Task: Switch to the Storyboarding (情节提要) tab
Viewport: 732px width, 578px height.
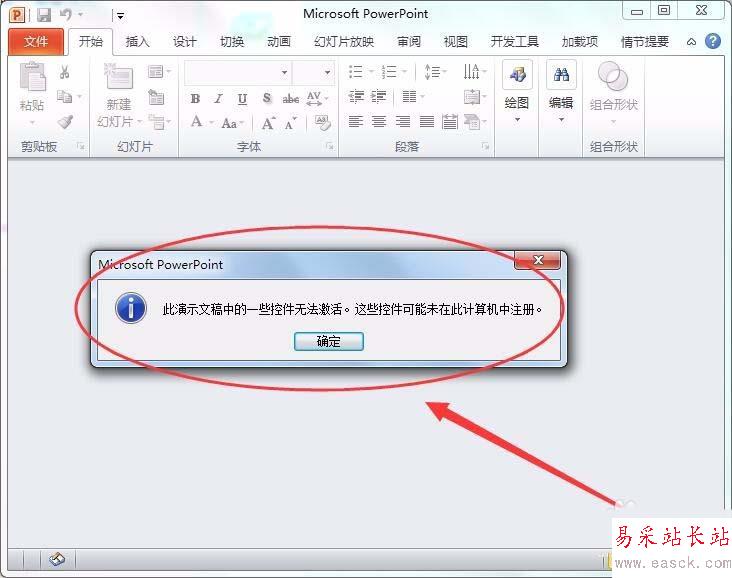Action: coord(645,42)
